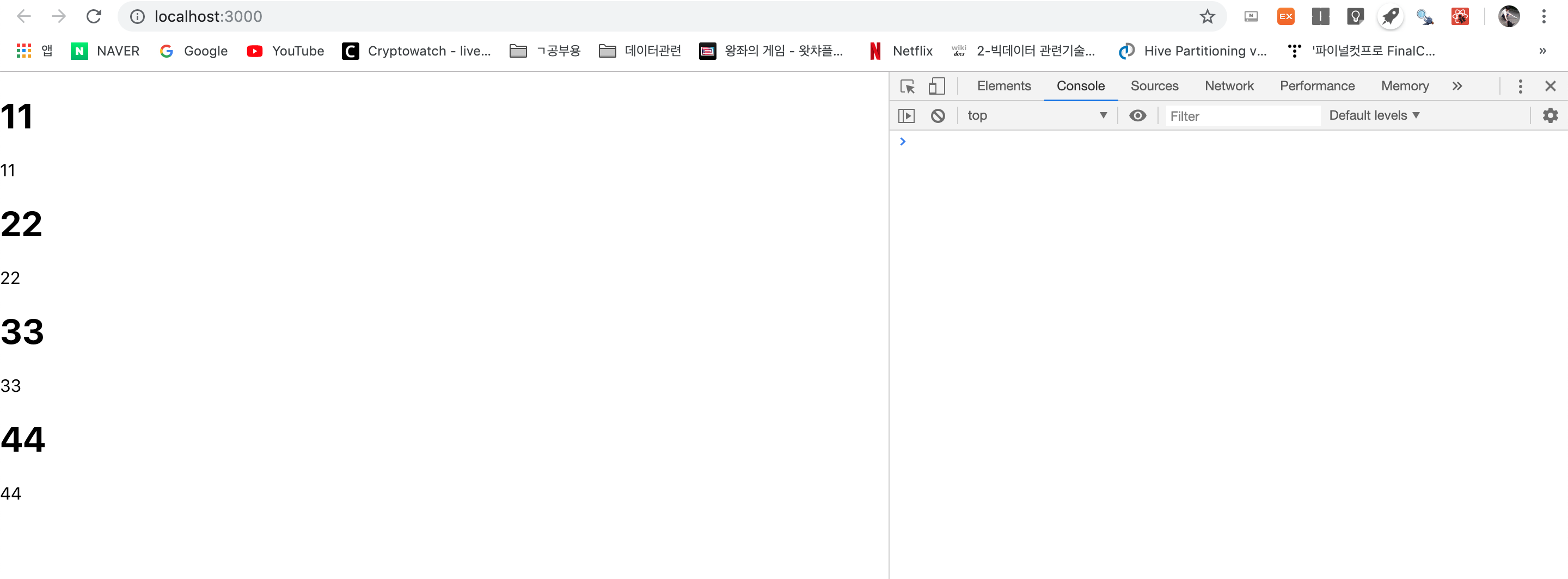Click the heading 22
Viewport: 1568px width, 579px height.
(x=21, y=224)
